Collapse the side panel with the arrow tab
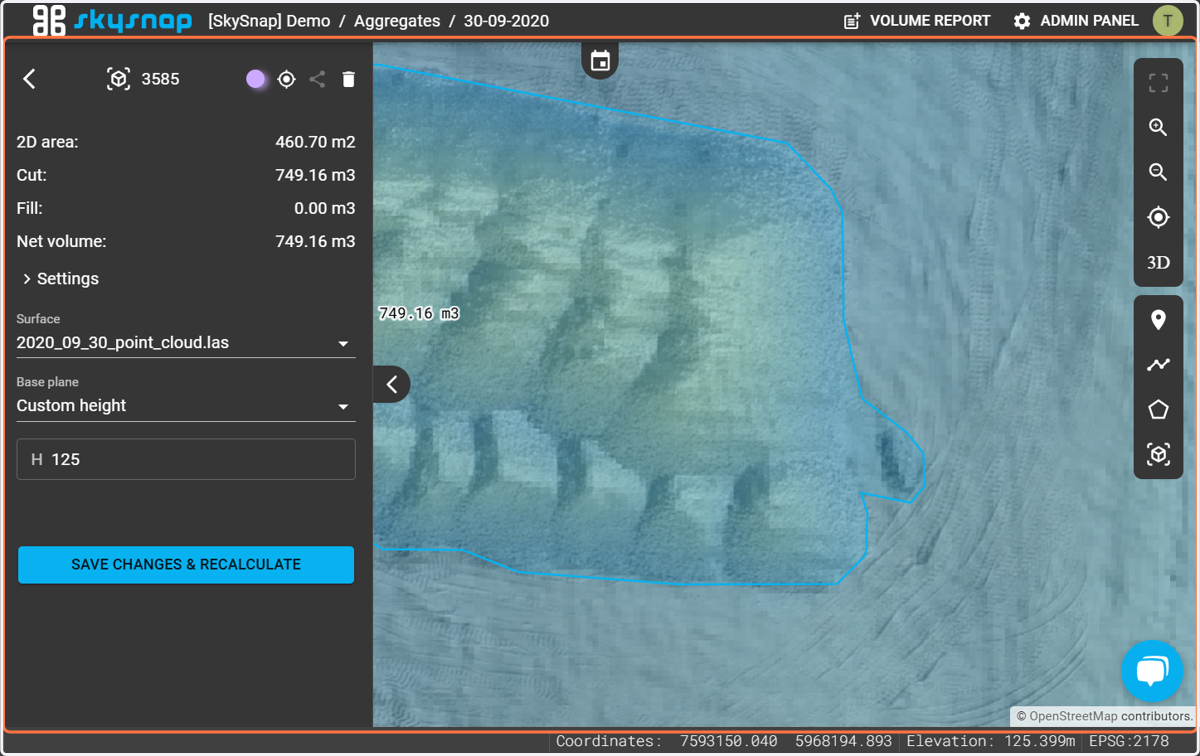Viewport: 1200px width, 756px height. 392,384
